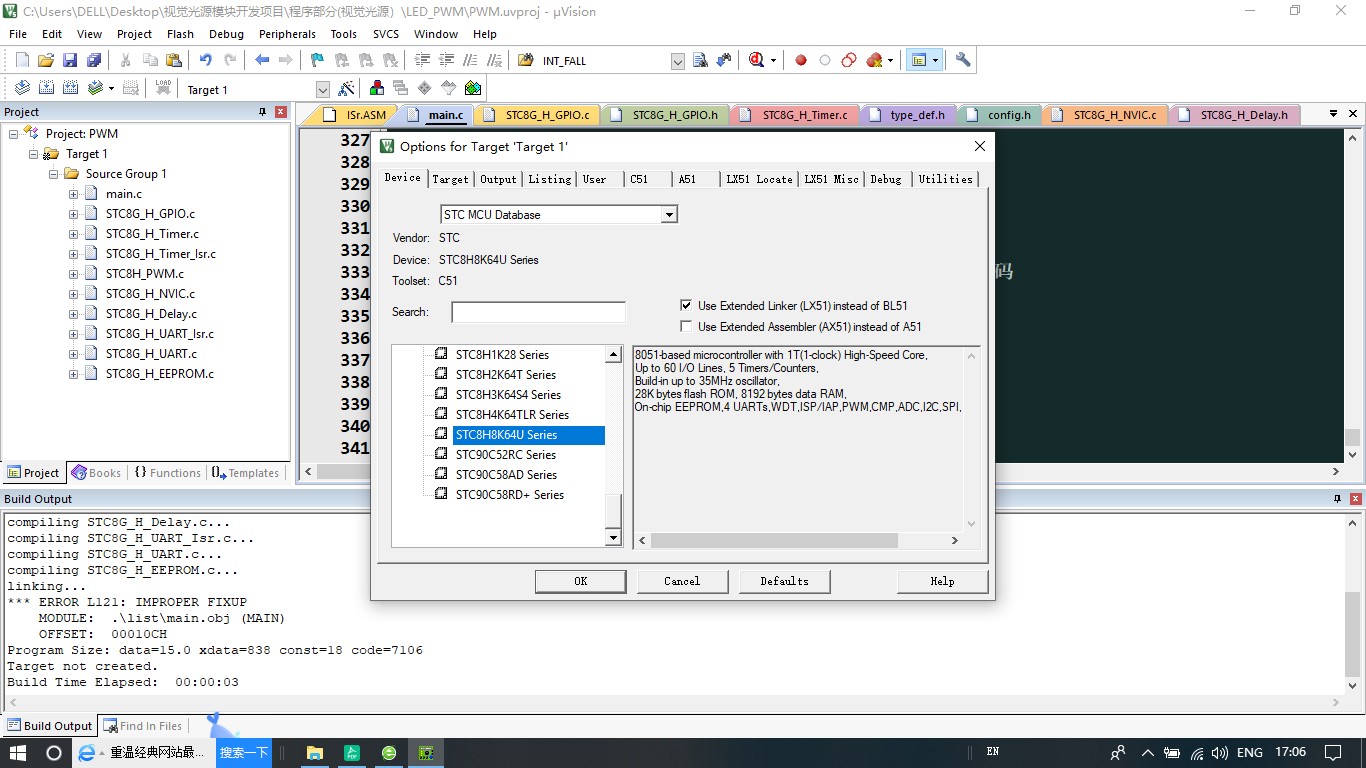Expand main.c node in project tree
Image resolution: width=1366 pixels, height=768 pixels.
[73, 194]
